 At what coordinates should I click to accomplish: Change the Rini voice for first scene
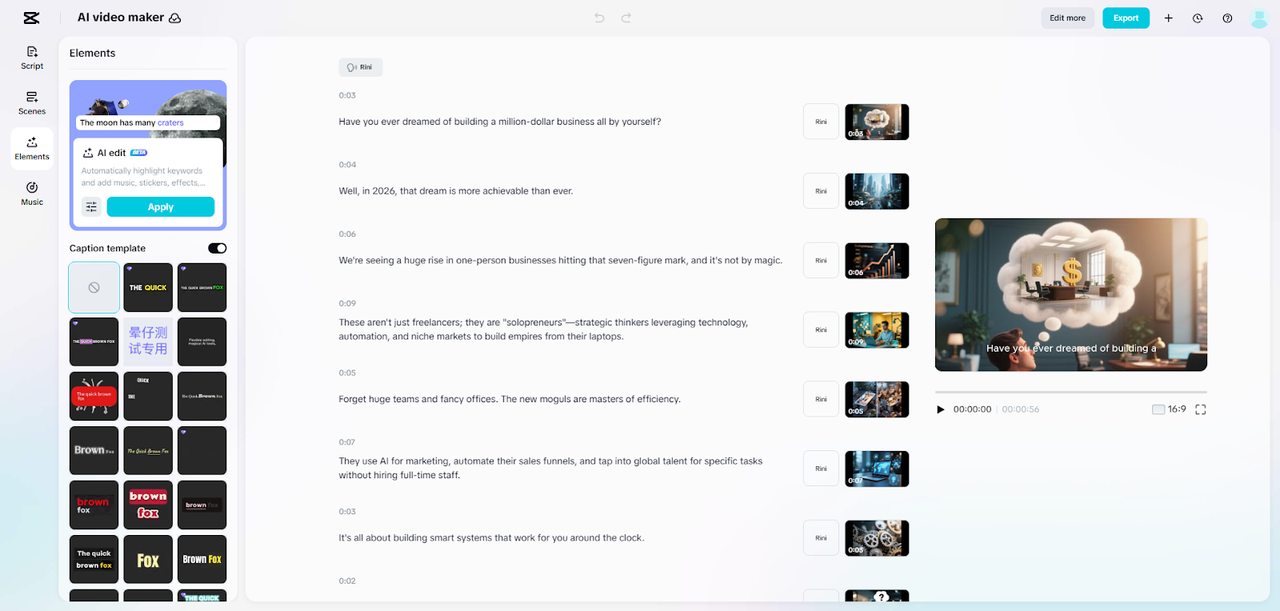(821, 122)
